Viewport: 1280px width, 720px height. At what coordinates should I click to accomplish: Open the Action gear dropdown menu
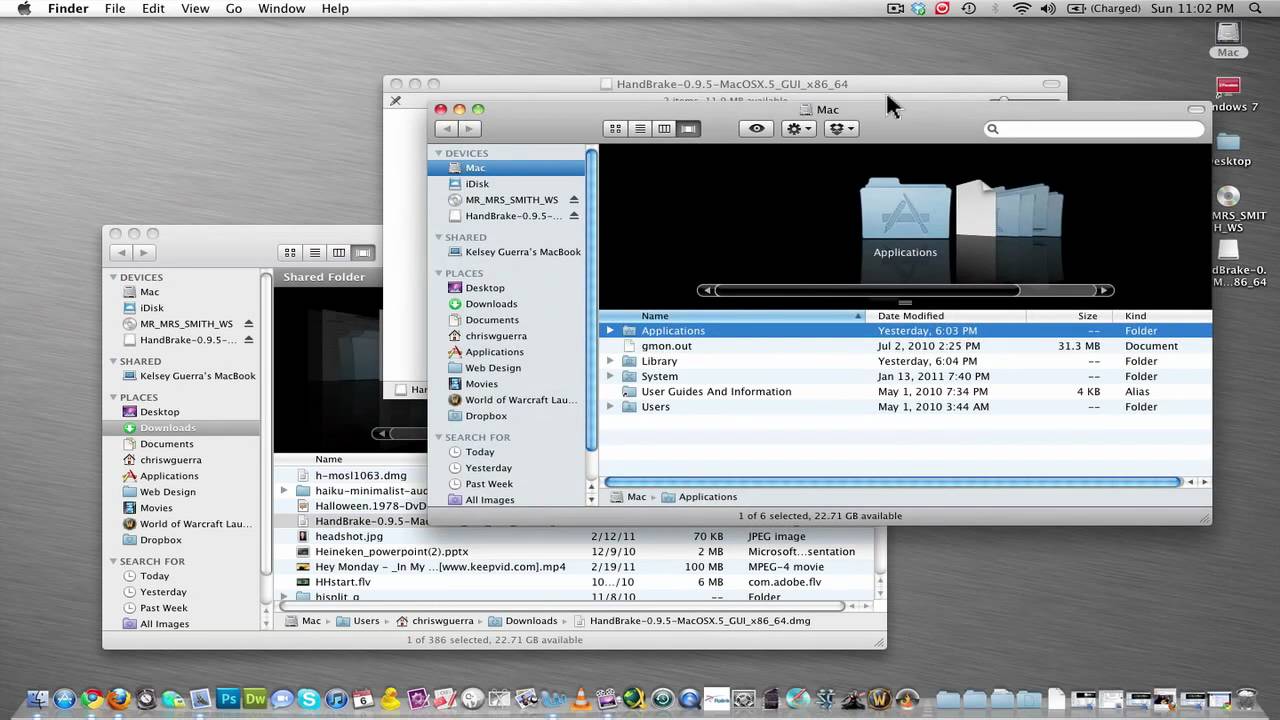click(798, 128)
